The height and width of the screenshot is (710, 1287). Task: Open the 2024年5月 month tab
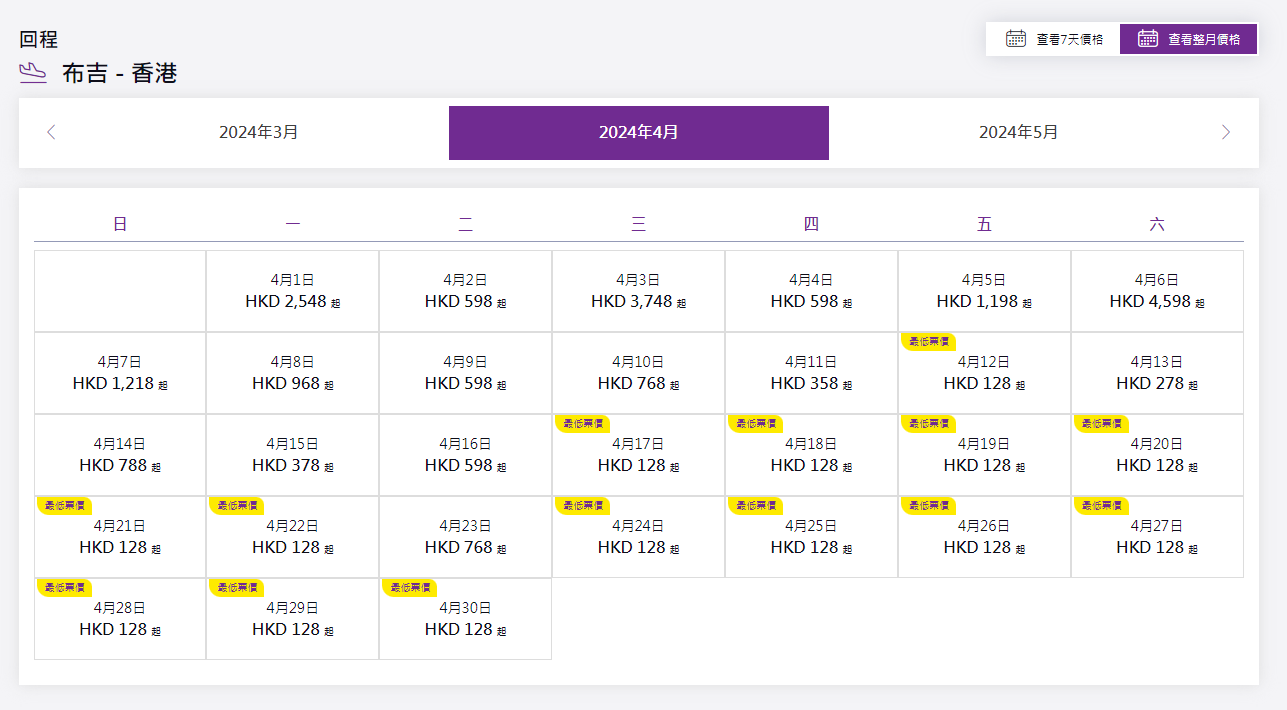1018,132
